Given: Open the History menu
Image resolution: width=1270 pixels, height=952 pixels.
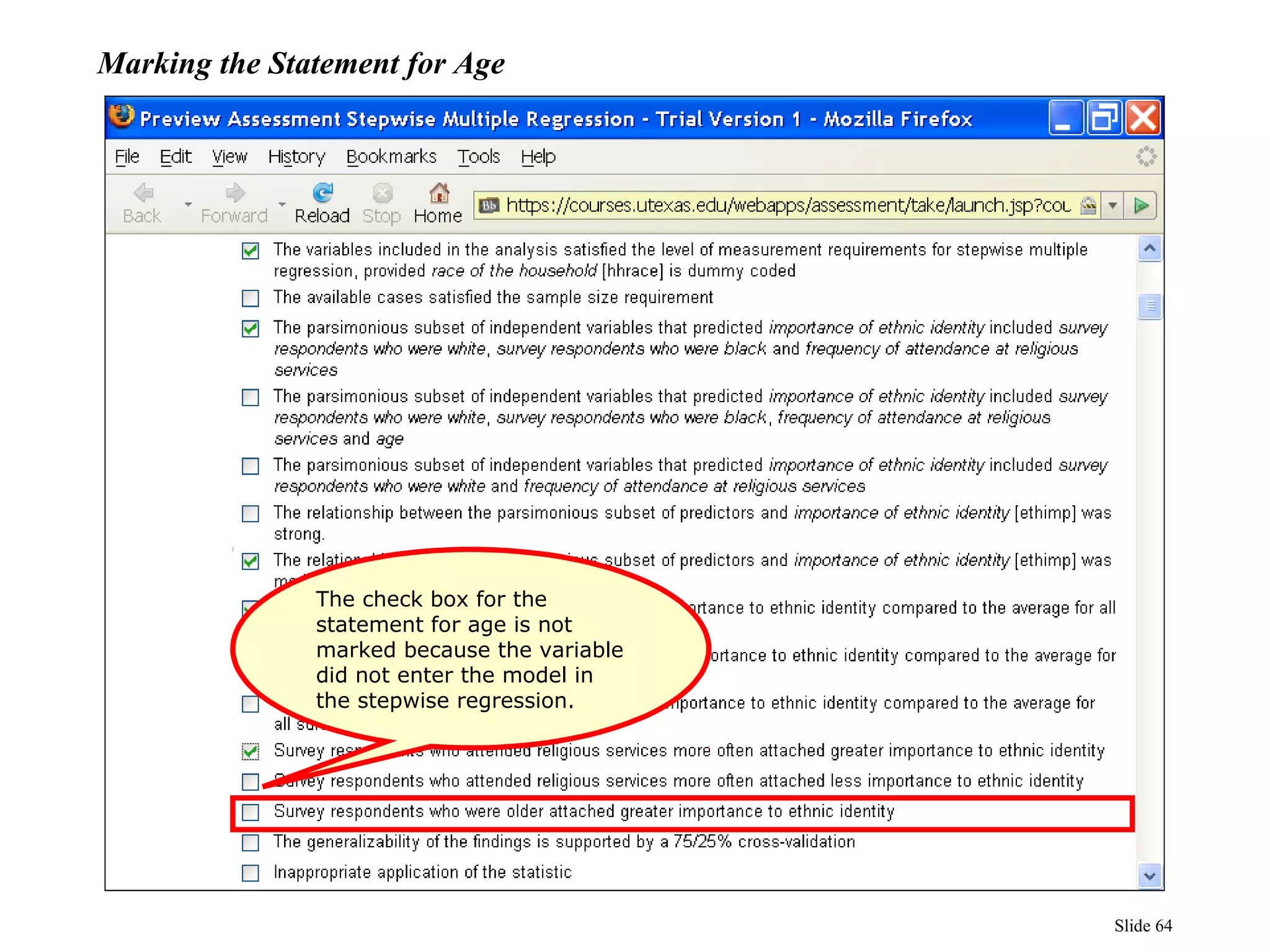Looking at the screenshot, I should [296, 157].
